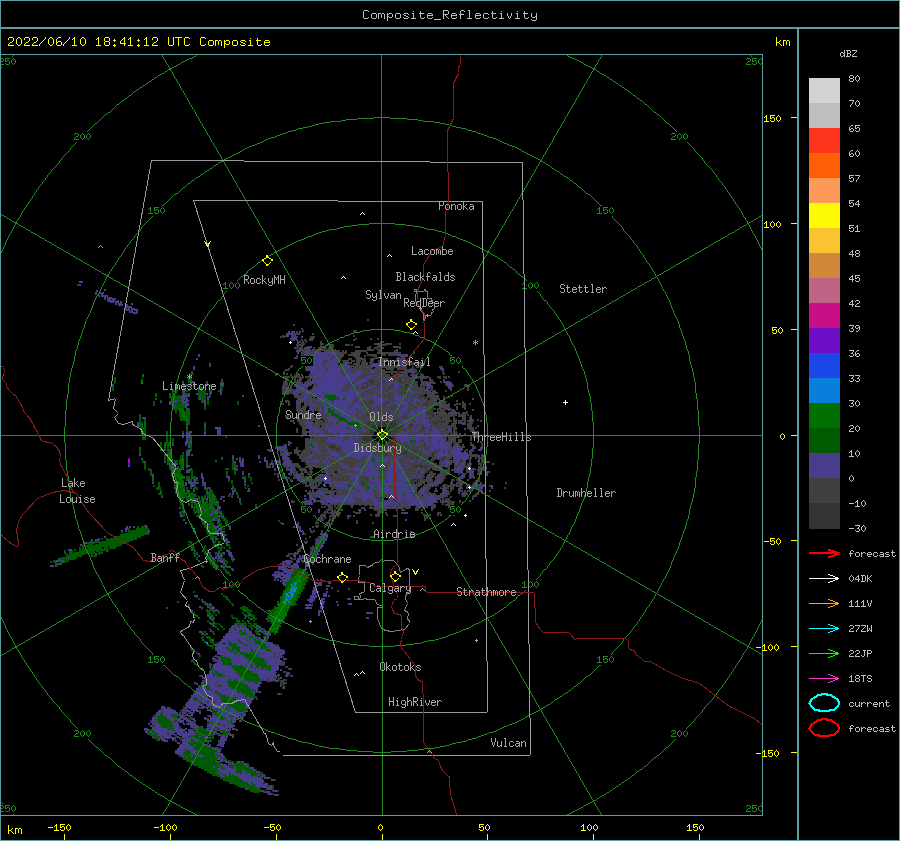Click the asterisk marker east of Innisfail
This screenshot has height=841, width=900.
tap(475, 343)
